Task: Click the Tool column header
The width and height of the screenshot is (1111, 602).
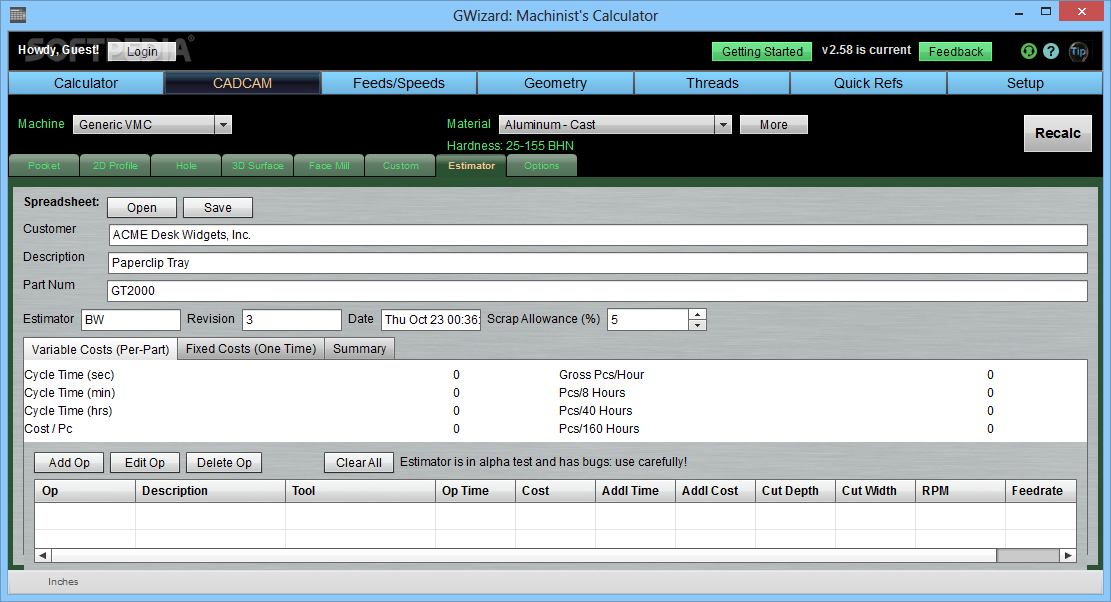Action: pyautogui.click(x=361, y=491)
